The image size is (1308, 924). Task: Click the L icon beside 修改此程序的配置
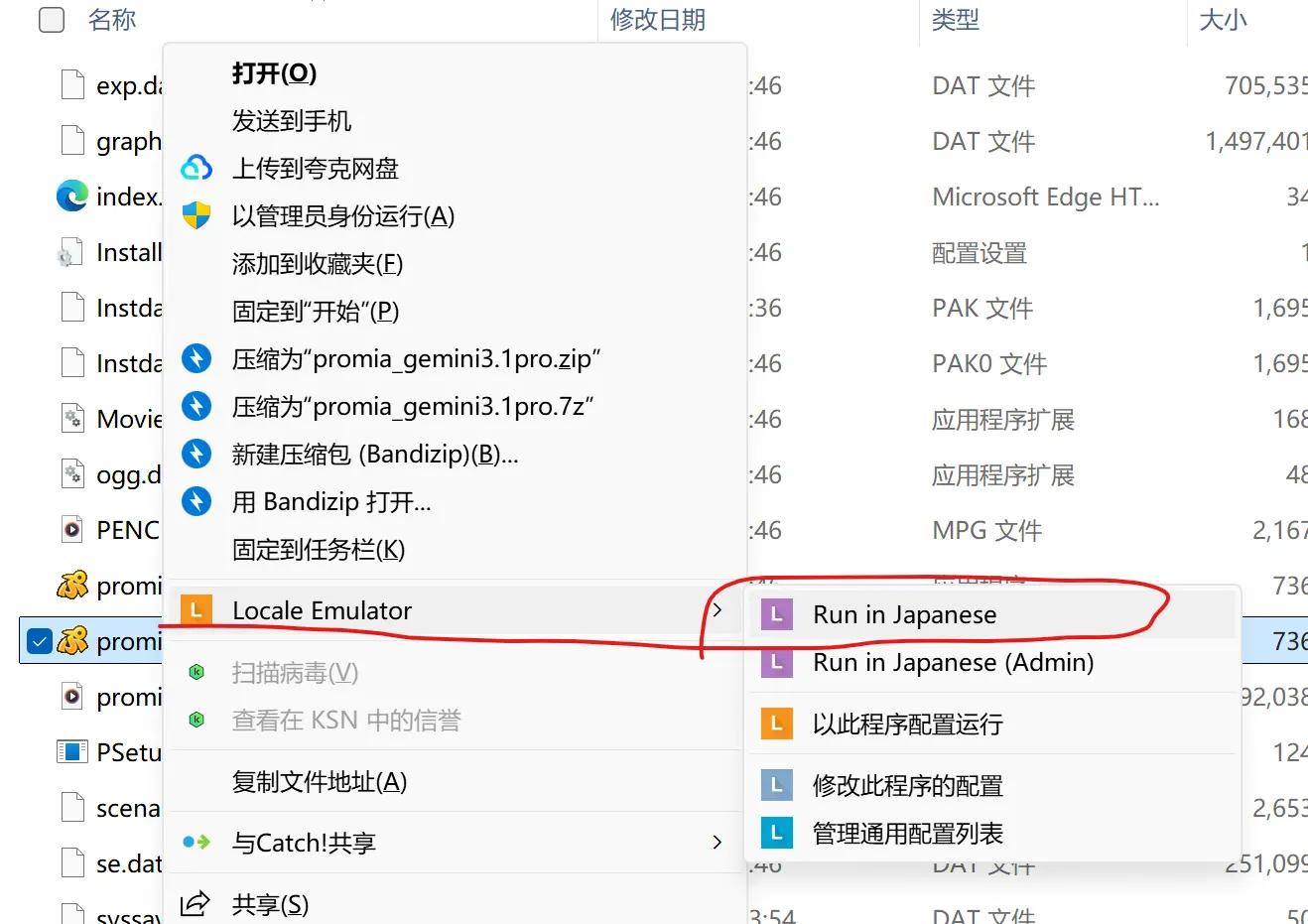pos(776,785)
